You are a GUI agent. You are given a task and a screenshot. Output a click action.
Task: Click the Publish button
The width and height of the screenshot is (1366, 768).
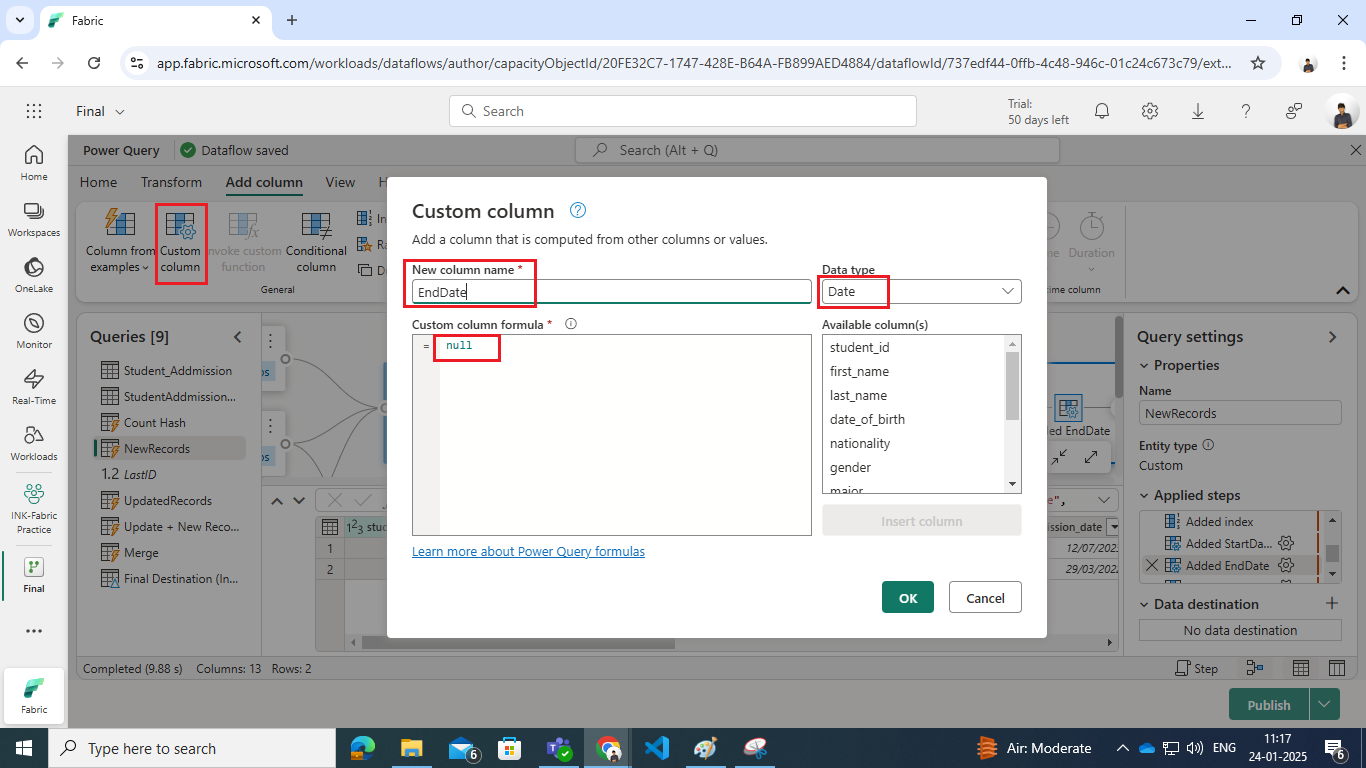coord(1269,704)
